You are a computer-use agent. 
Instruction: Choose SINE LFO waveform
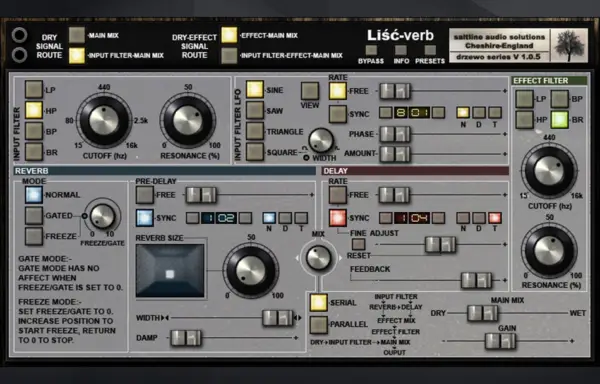[x=255, y=89]
